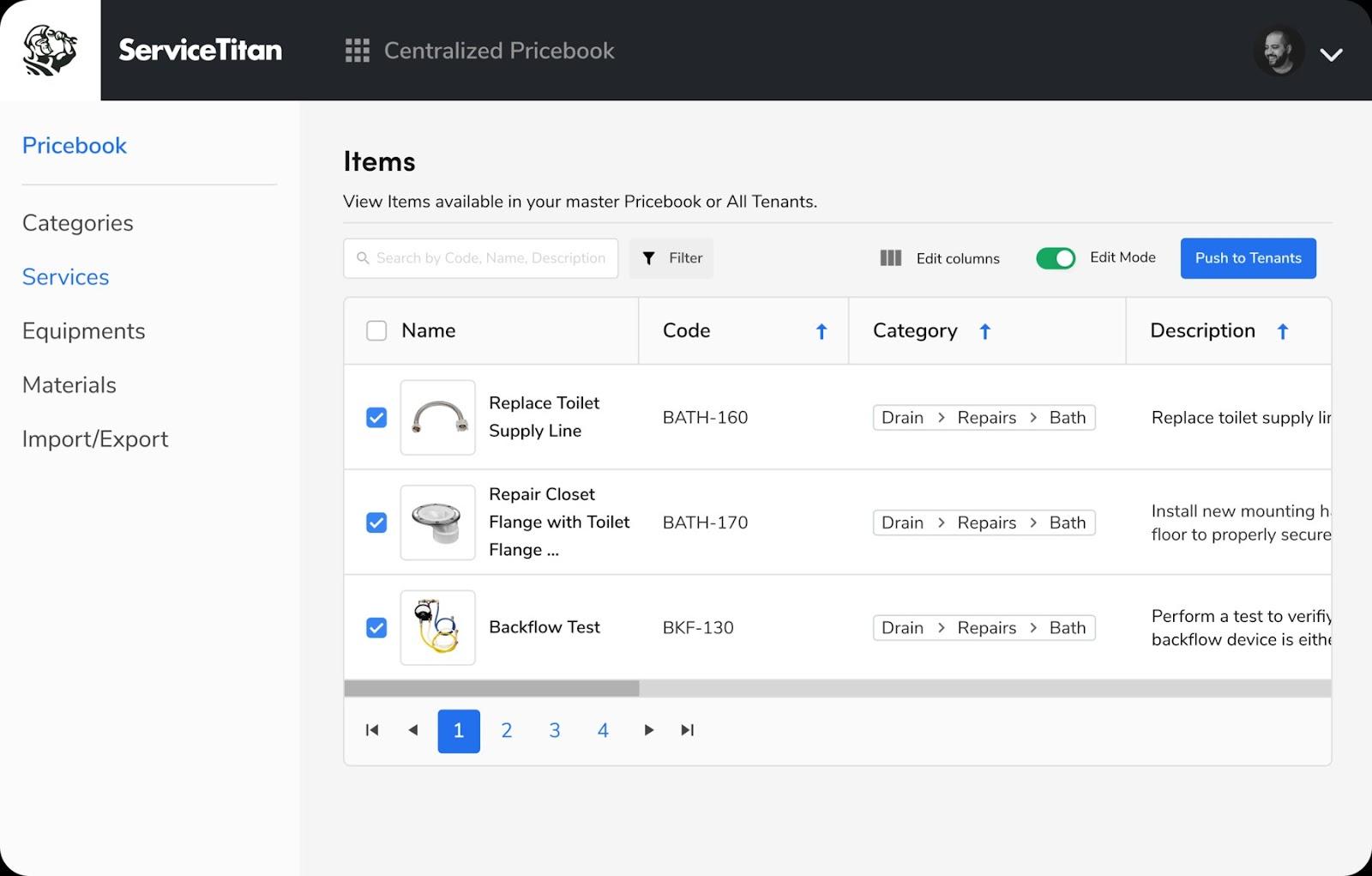Select all items via header checkbox

(376, 330)
